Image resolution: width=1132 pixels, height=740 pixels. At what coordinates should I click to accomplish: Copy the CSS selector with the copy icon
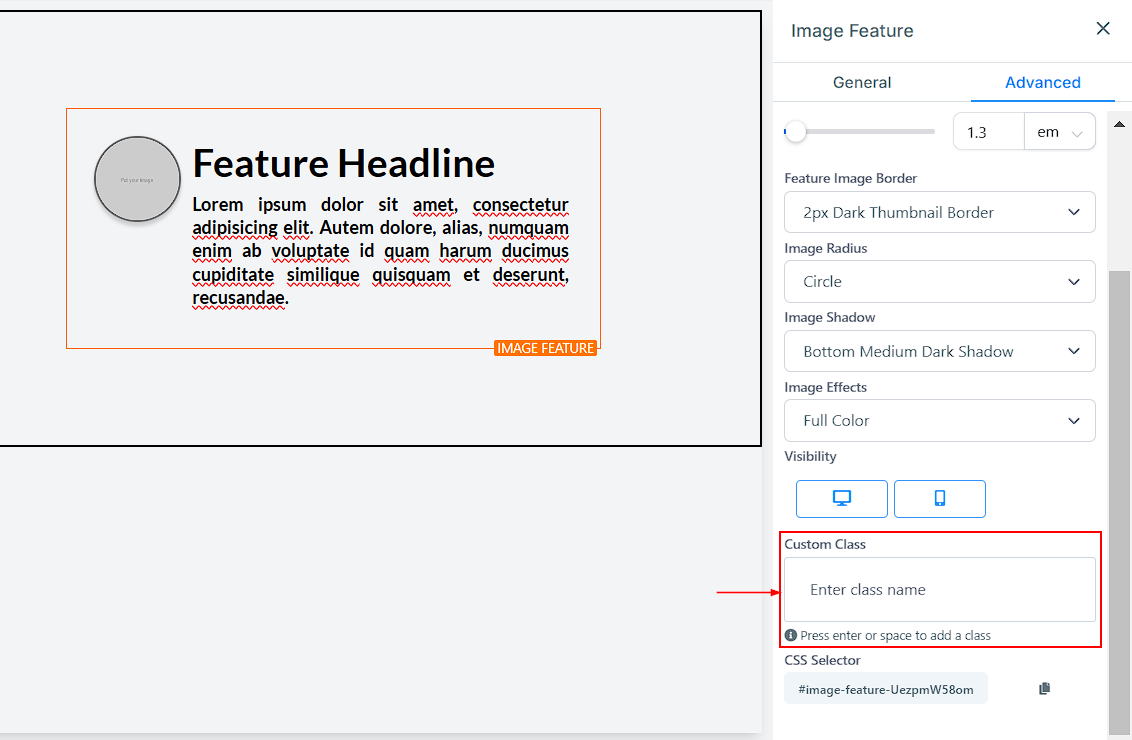click(1044, 688)
